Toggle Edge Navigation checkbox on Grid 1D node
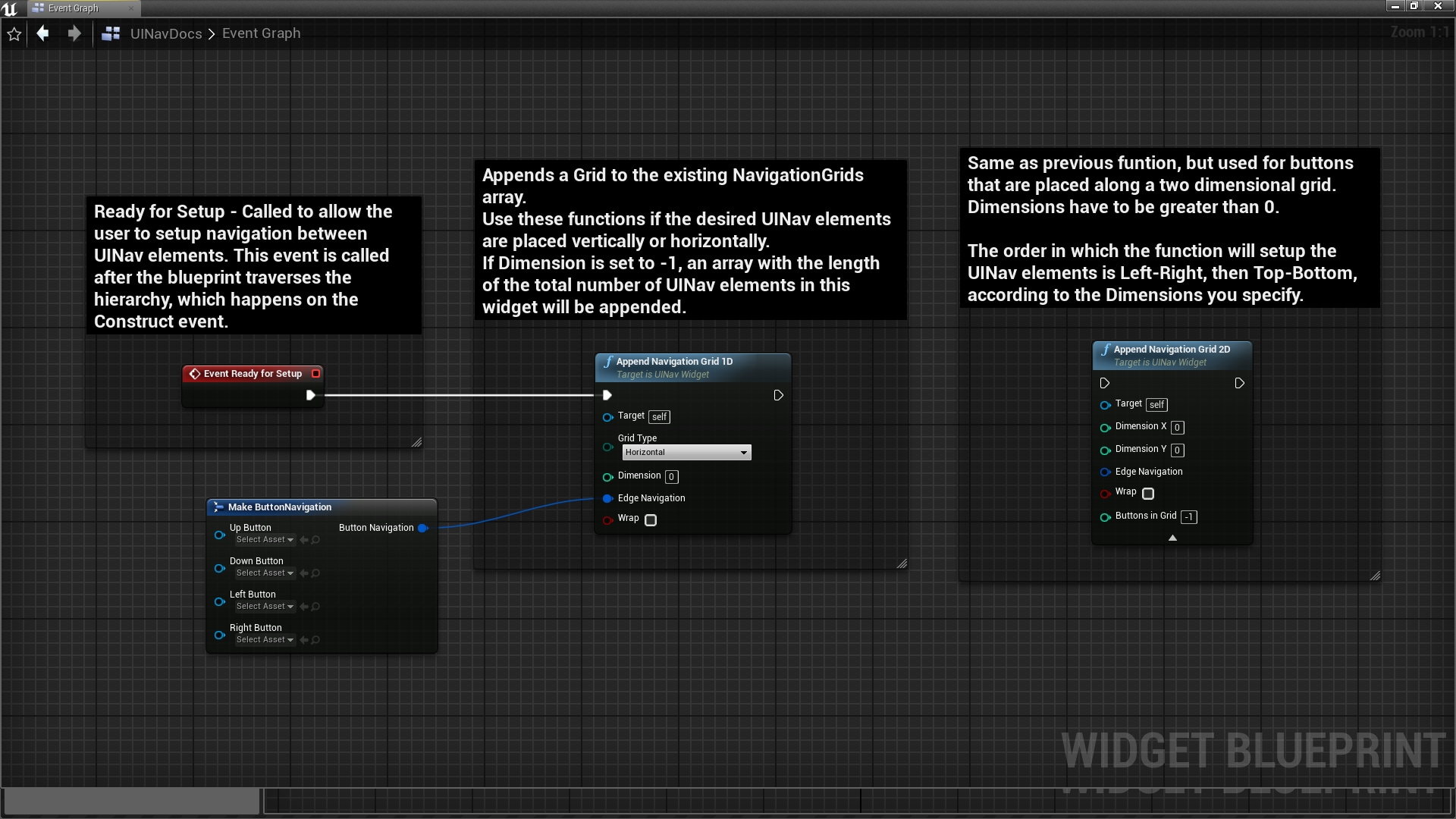Viewport: 1456px width, 819px height. (x=607, y=498)
